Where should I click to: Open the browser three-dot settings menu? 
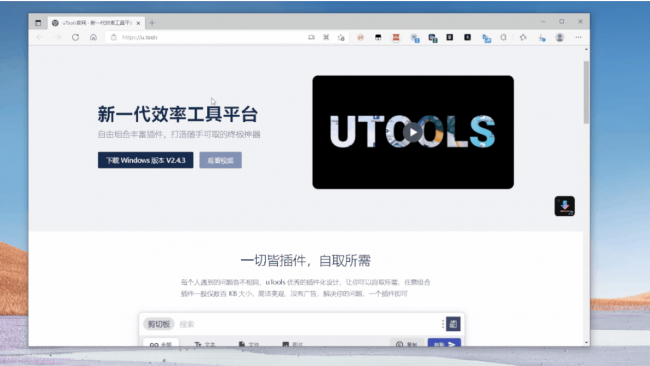tap(578, 37)
